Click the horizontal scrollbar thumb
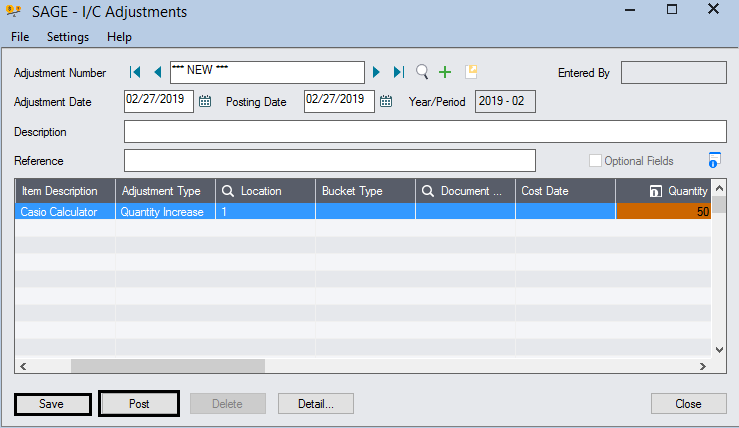 tap(168, 366)
